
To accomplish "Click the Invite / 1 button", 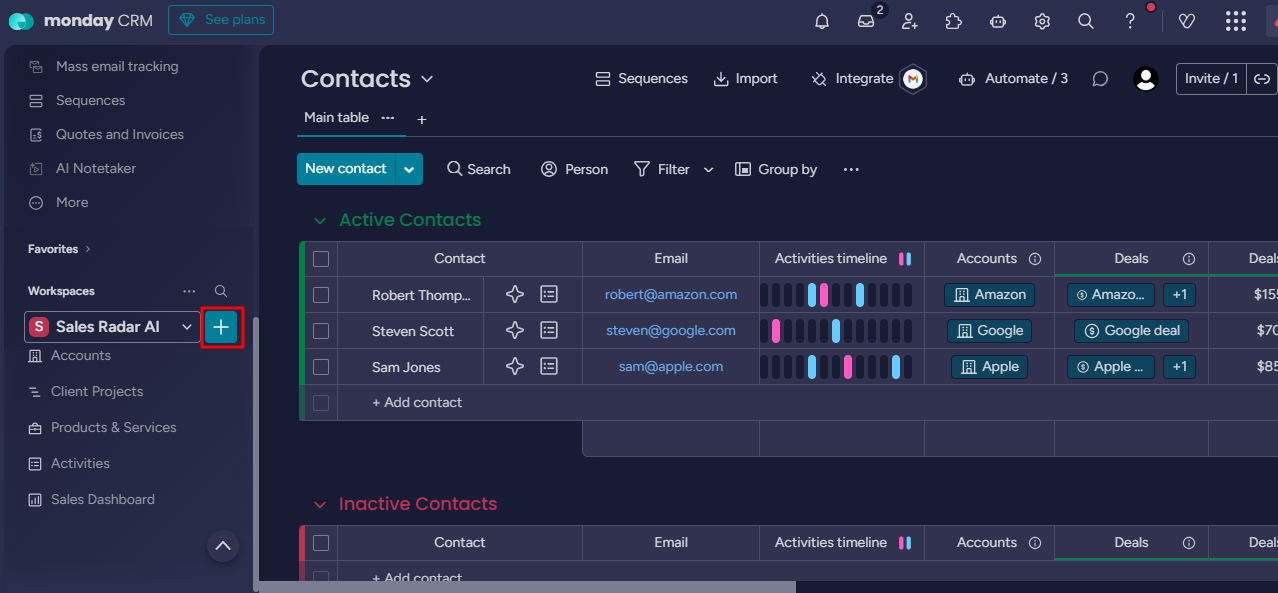I will pyautogui.click(x=1211, y=79).
